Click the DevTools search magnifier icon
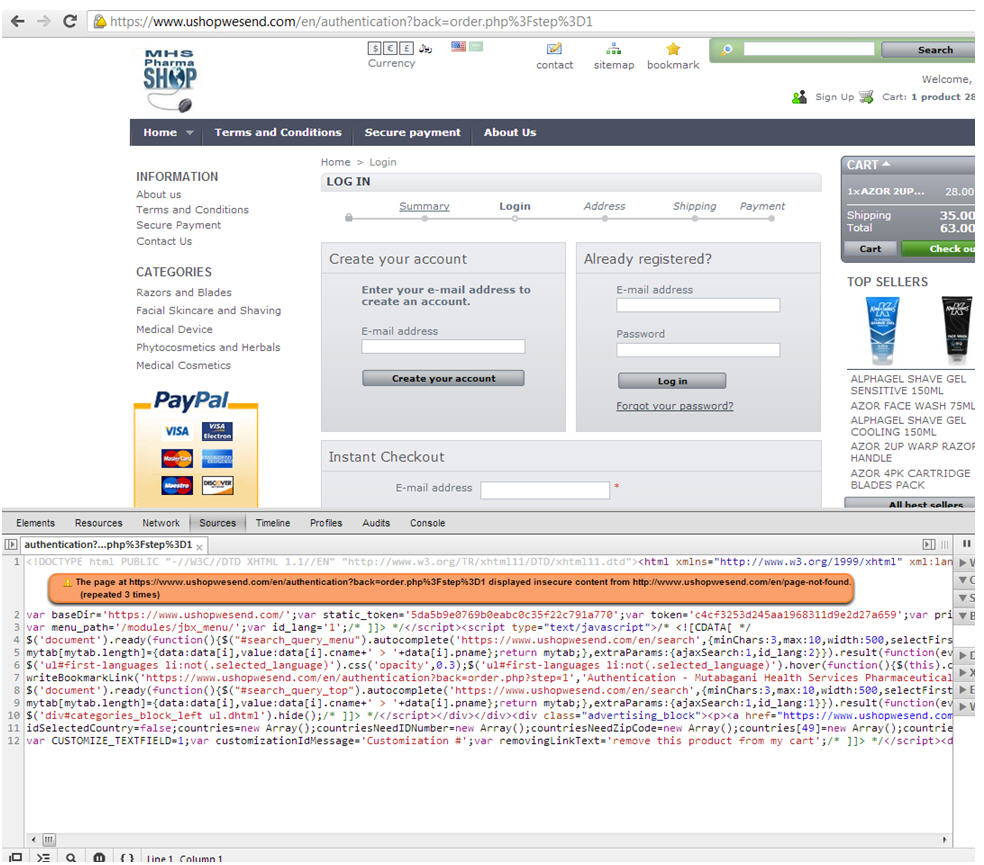 (x=71, y=857)
